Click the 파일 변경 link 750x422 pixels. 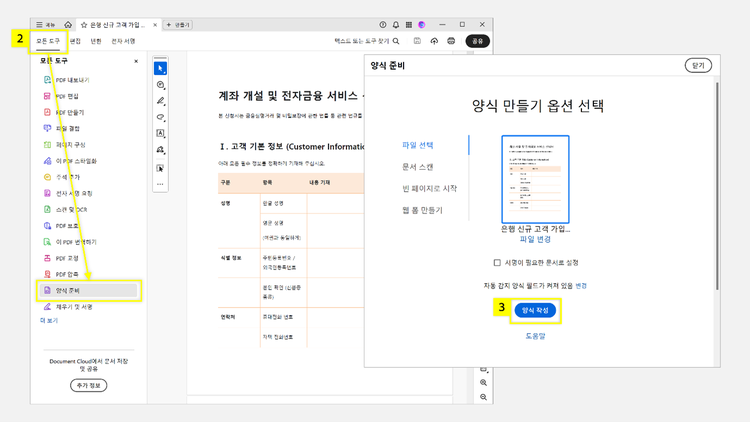535,239
